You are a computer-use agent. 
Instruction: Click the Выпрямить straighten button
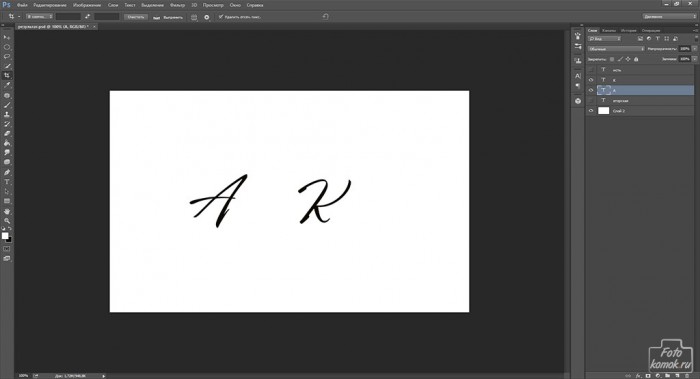coord(168,17)
